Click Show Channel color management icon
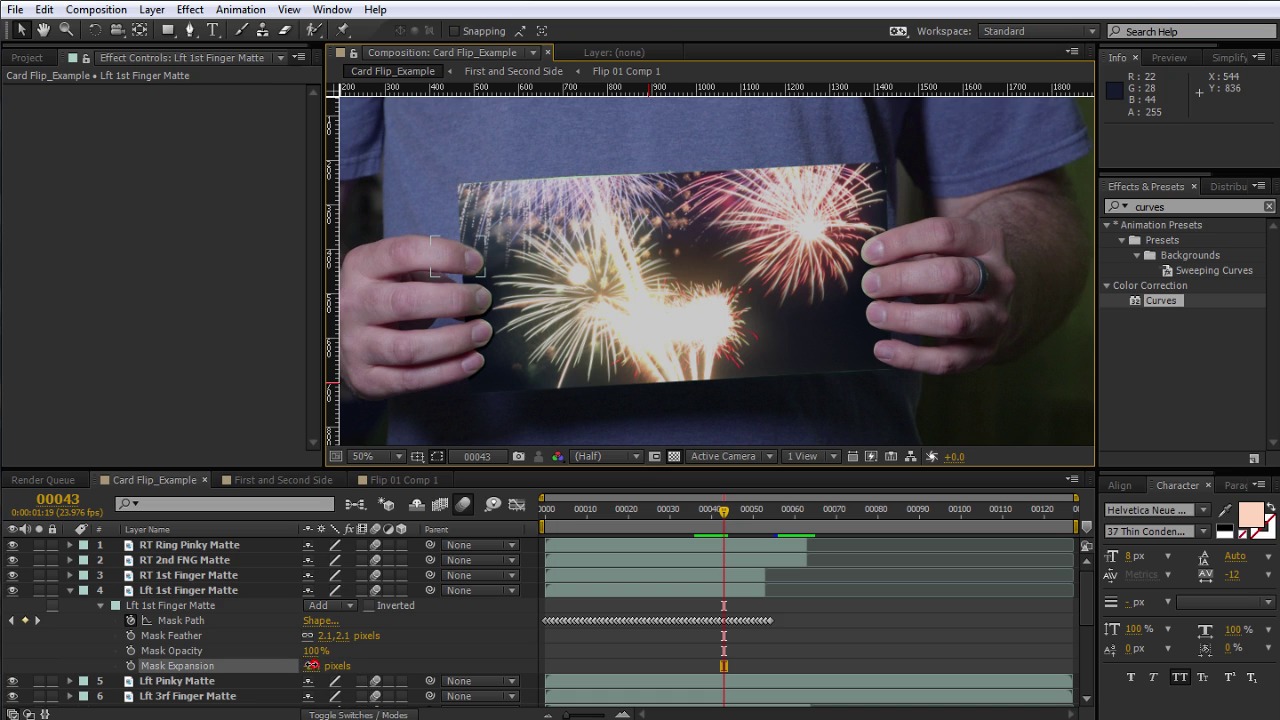This screenshot has width=1280, height=720. point(558,457)
